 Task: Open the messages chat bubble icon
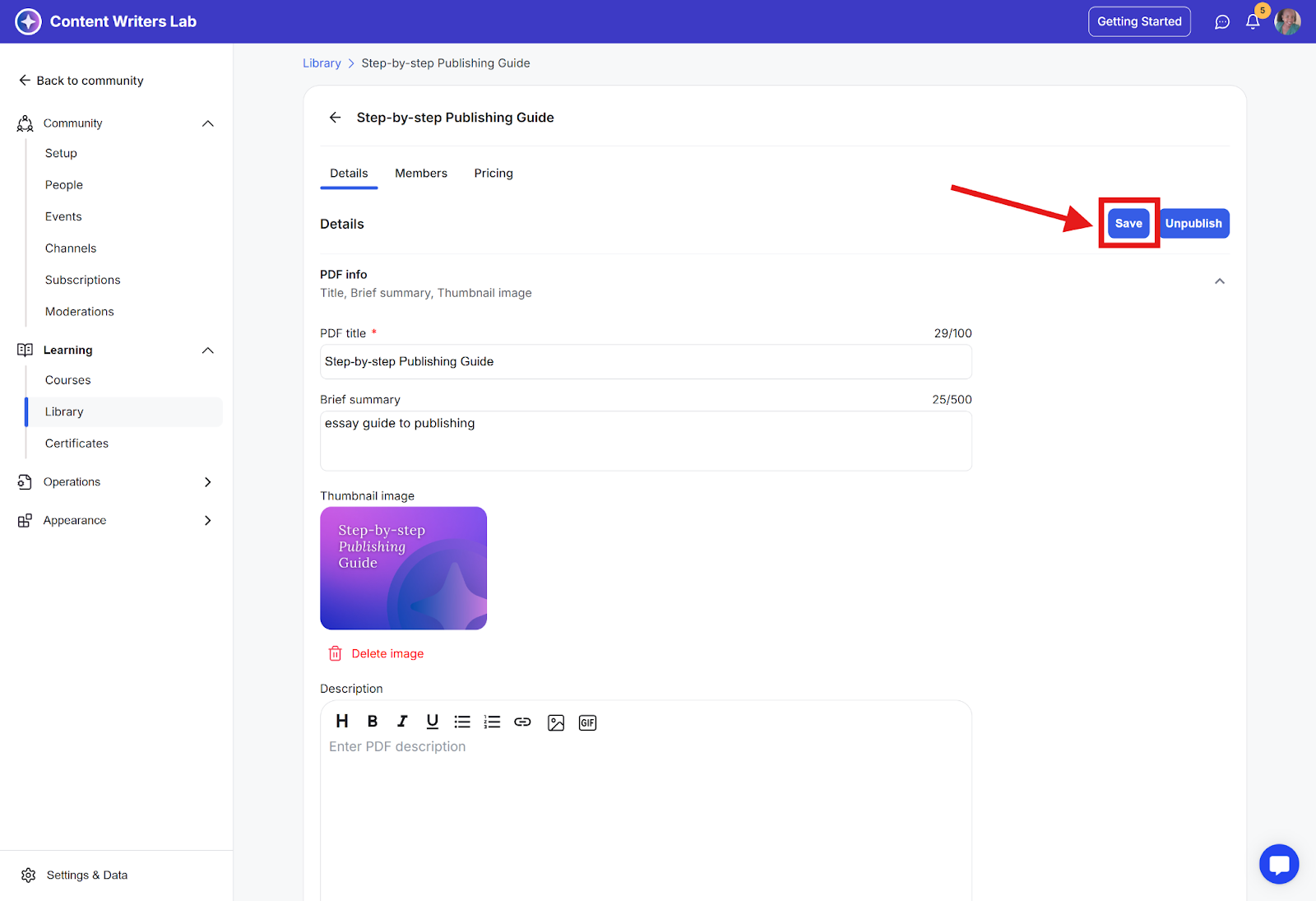(x=1222, y=21)
